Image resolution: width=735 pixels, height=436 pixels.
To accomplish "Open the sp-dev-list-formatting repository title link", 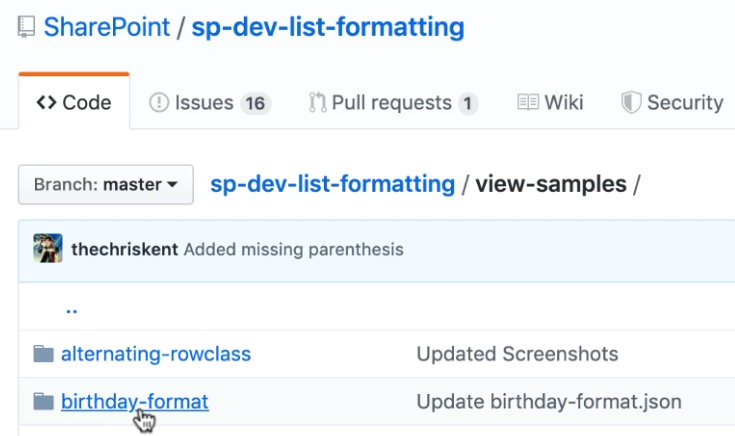I will coord(328,27).
